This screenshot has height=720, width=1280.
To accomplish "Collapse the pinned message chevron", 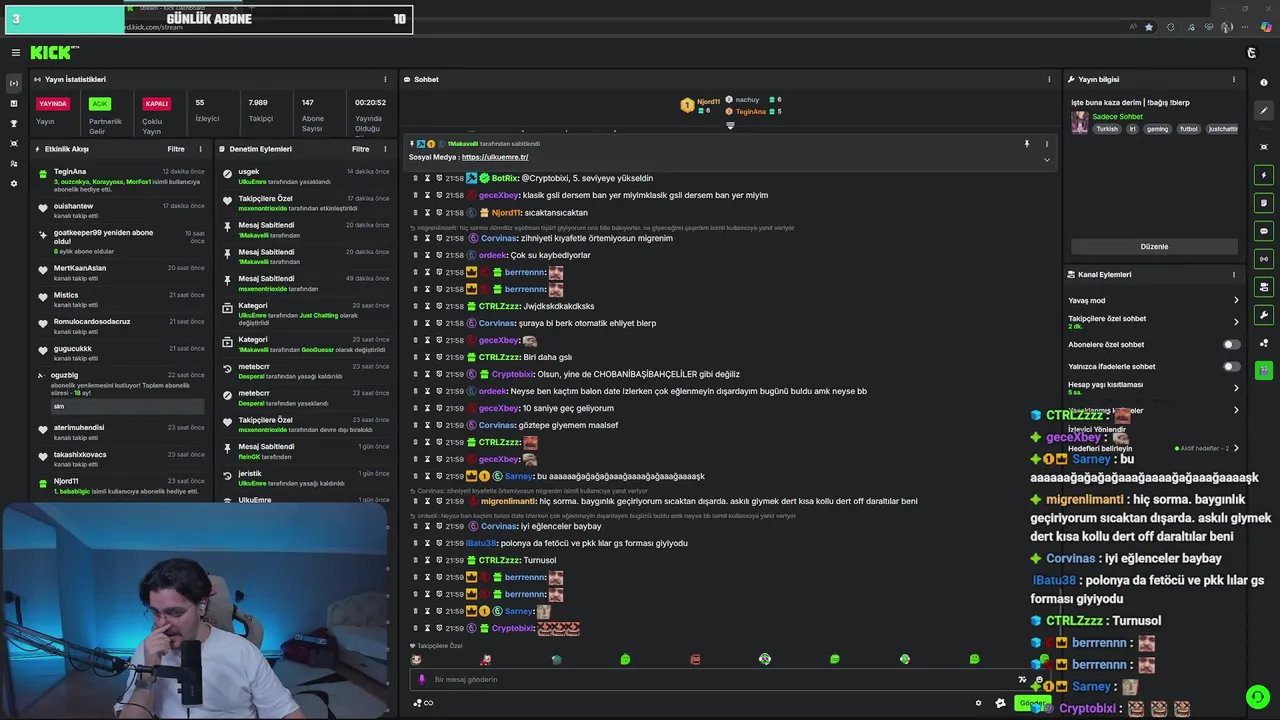I will 1047,160.
